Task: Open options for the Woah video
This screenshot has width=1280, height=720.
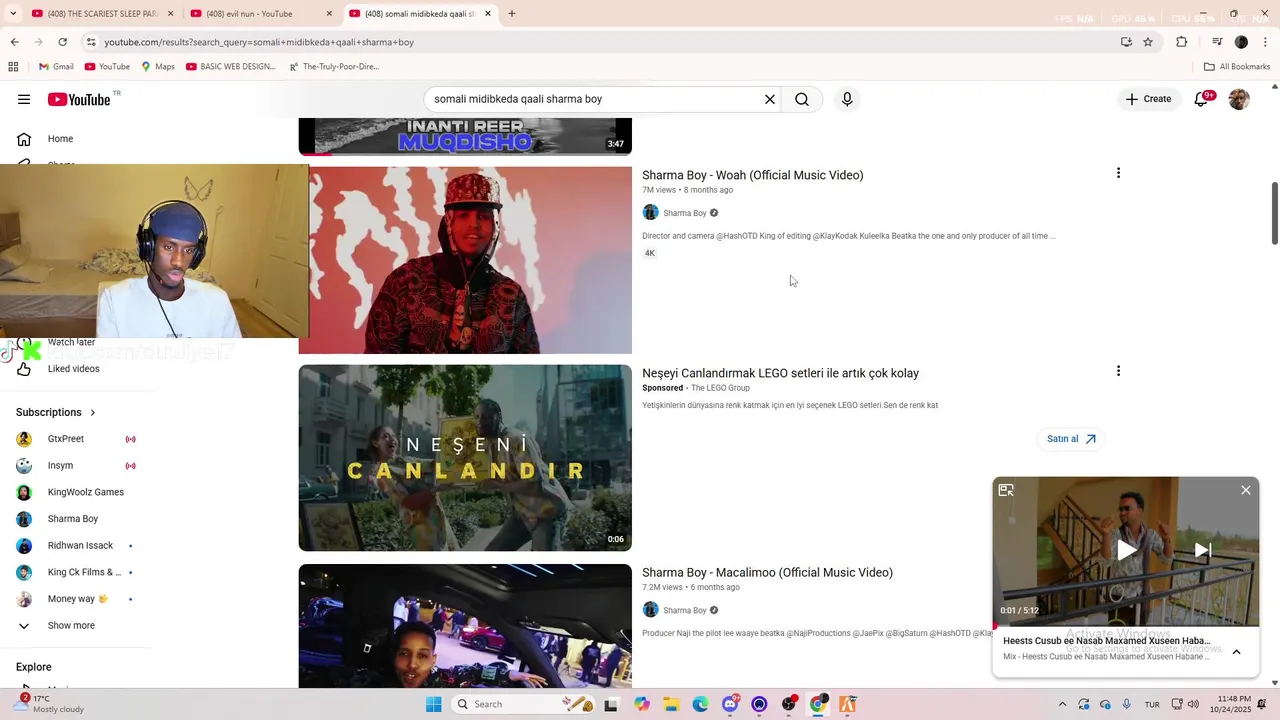Action: pos(1118,173)
